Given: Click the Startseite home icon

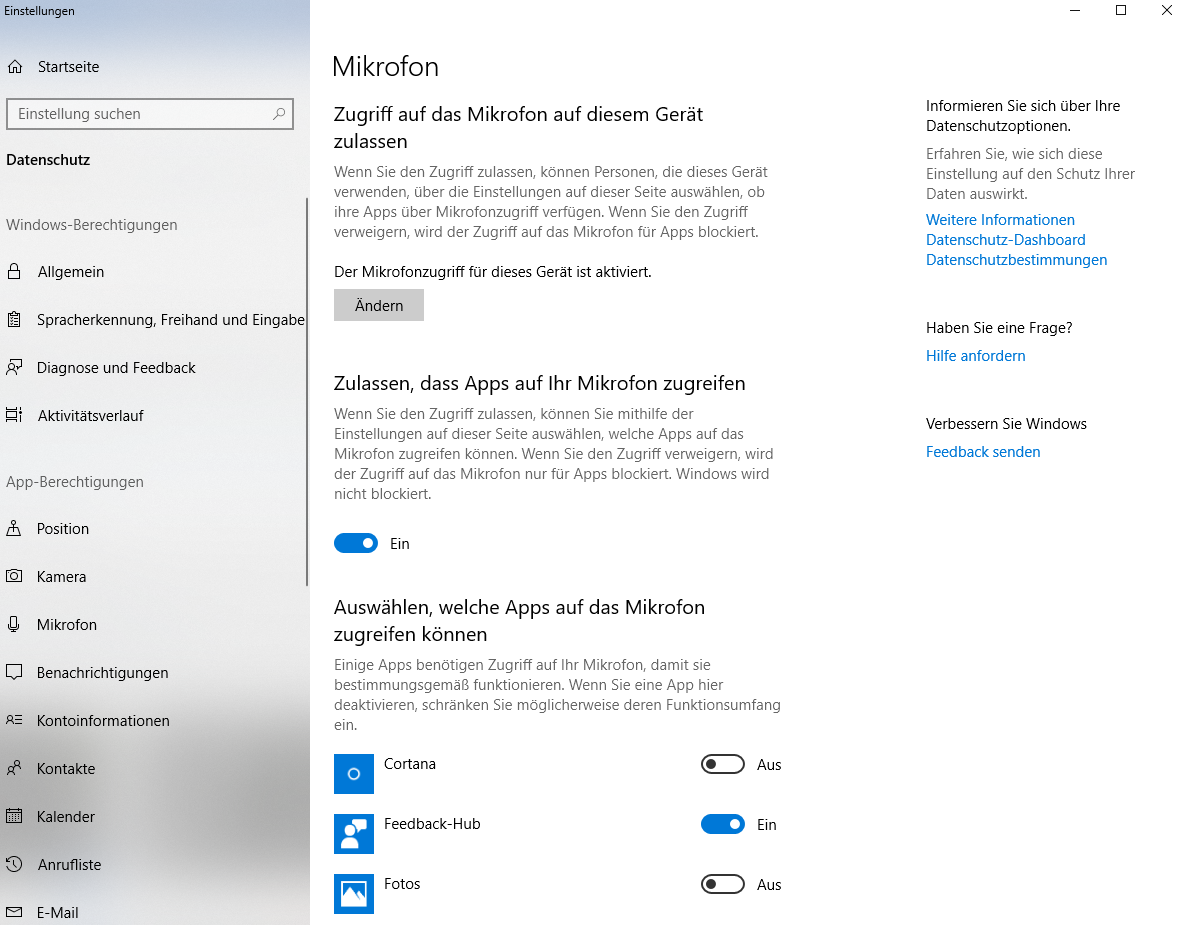Looking at the screenshot, I should click(15, 67).
